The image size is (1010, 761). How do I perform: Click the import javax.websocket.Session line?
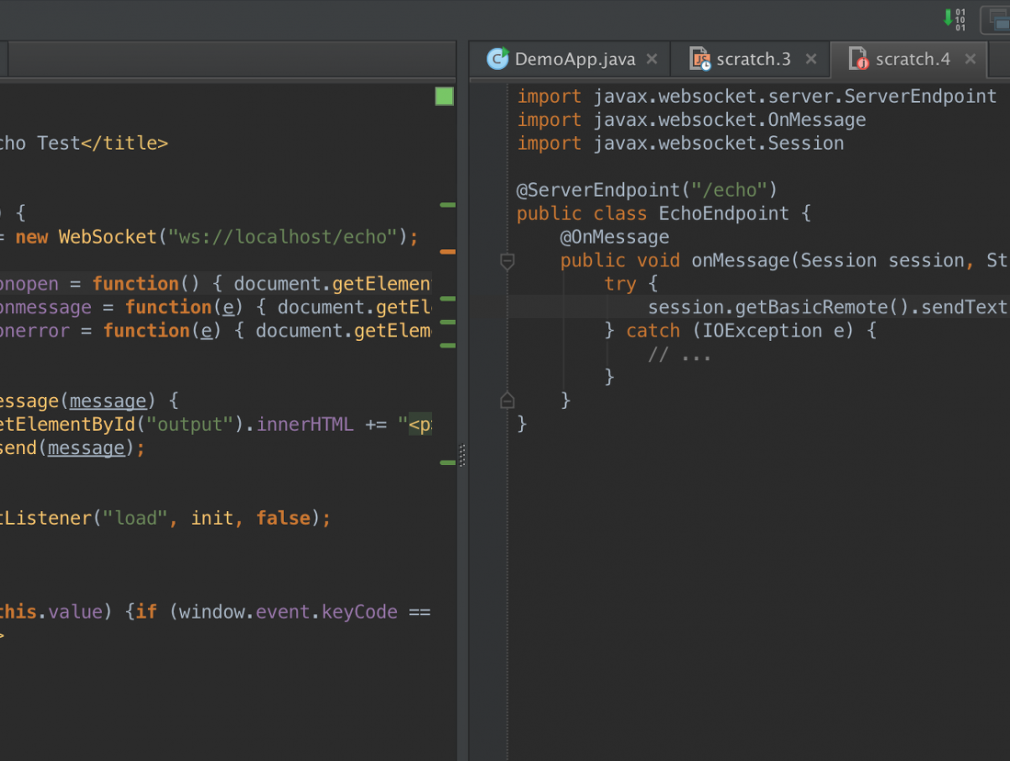tap(680, 143)
